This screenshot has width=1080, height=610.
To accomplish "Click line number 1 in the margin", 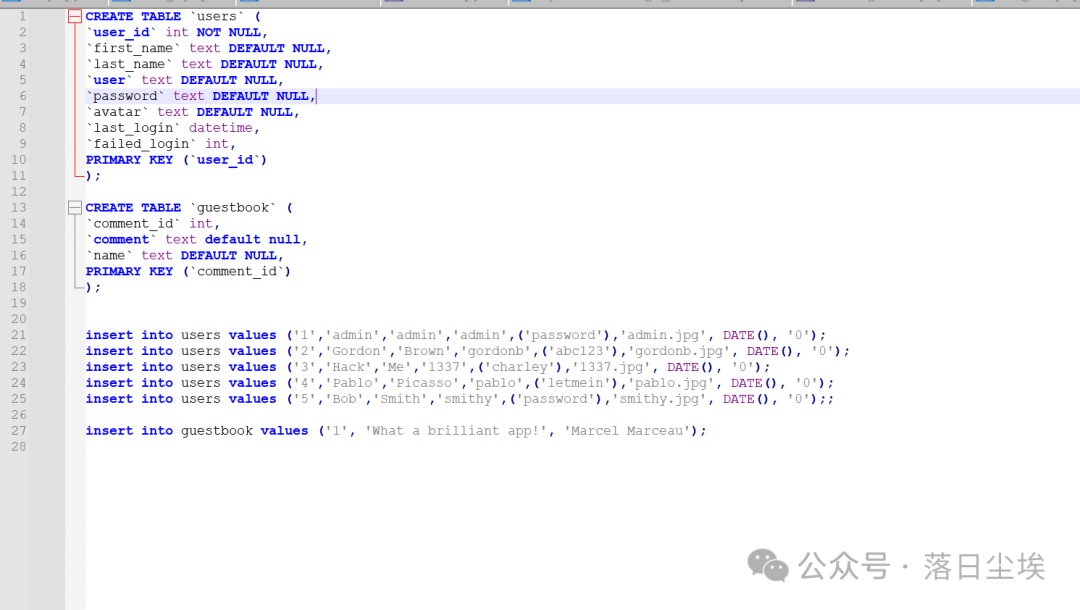I will [x=23, y=17].
